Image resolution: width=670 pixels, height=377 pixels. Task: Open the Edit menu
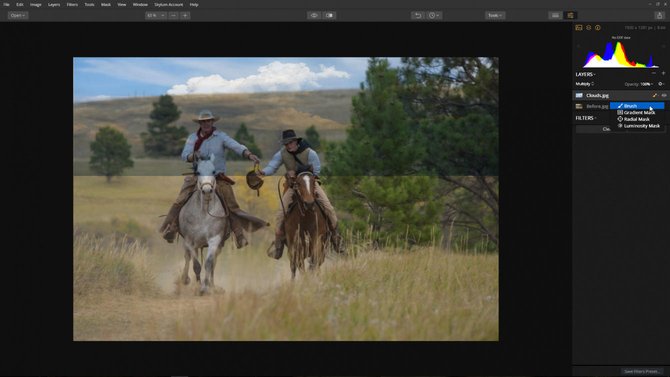click(x=20, y=4)
